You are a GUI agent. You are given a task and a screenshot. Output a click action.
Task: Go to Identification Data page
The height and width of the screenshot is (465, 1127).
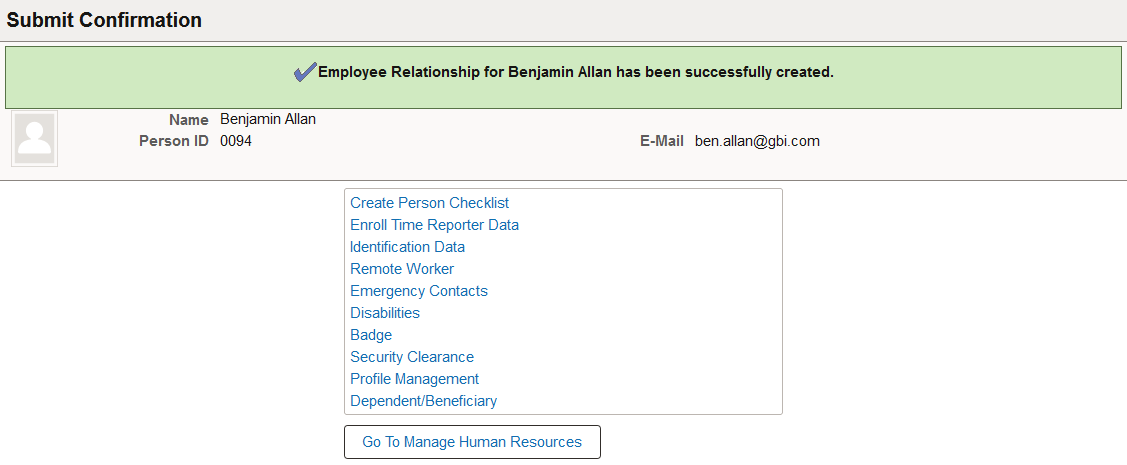click(408, 247)
